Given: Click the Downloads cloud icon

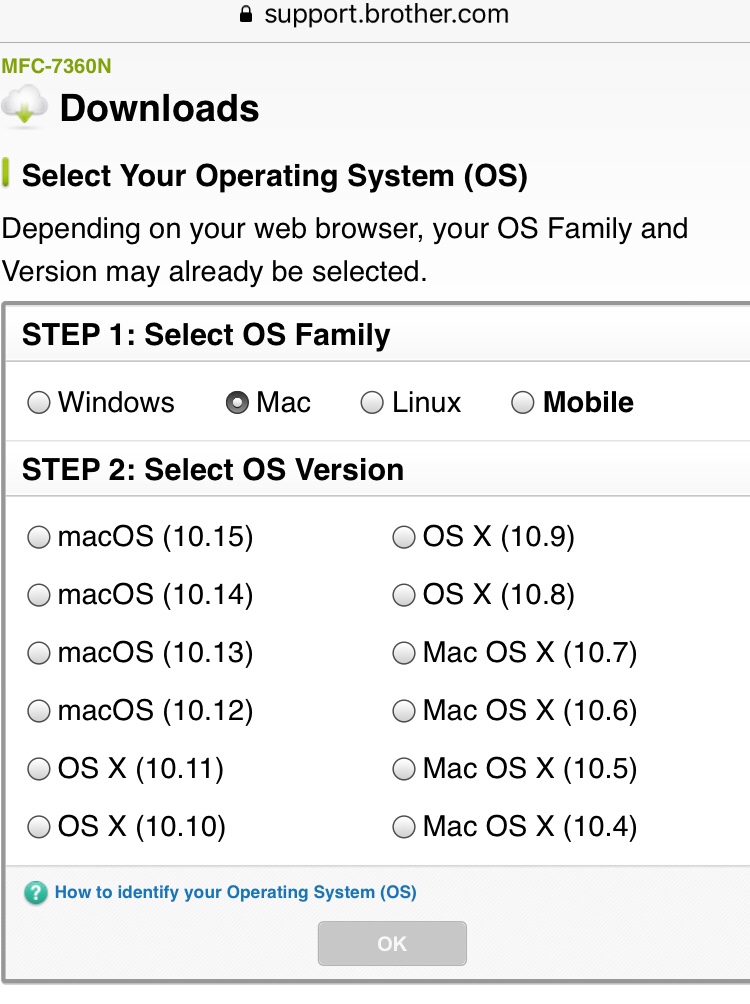Looking at the screenshot, I should (x=25, y=107).
